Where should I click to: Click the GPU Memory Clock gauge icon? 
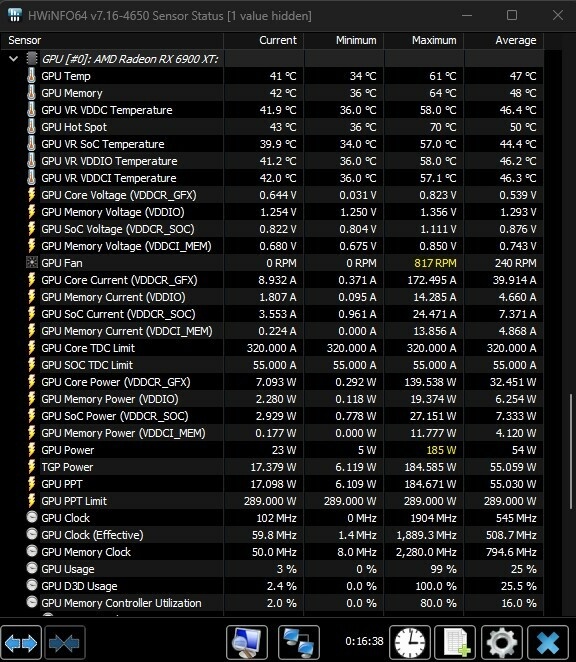[x=32, y=551]
